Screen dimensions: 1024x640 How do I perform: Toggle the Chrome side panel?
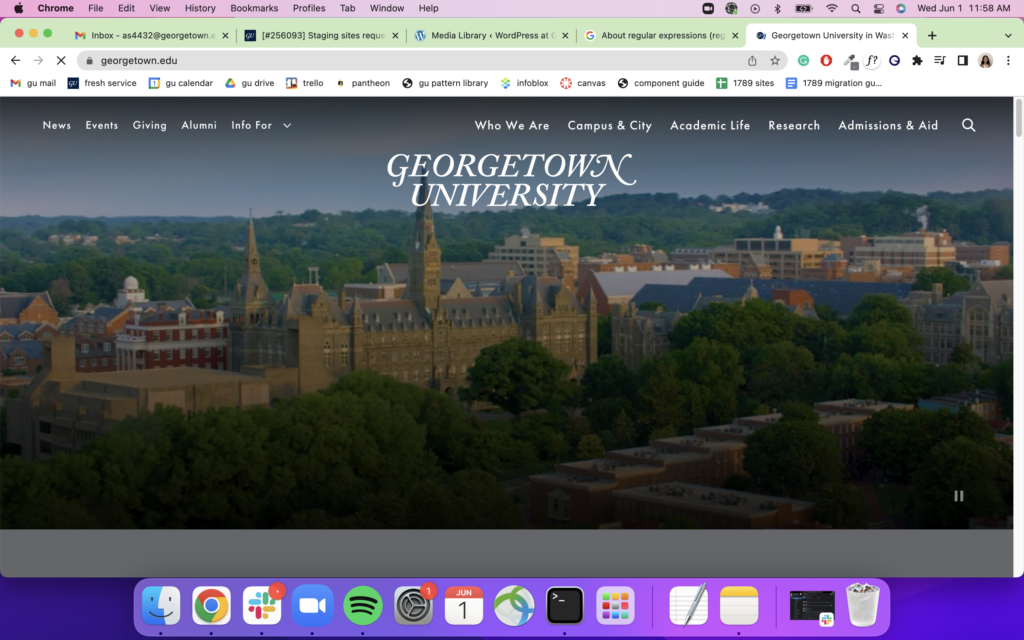963,61
